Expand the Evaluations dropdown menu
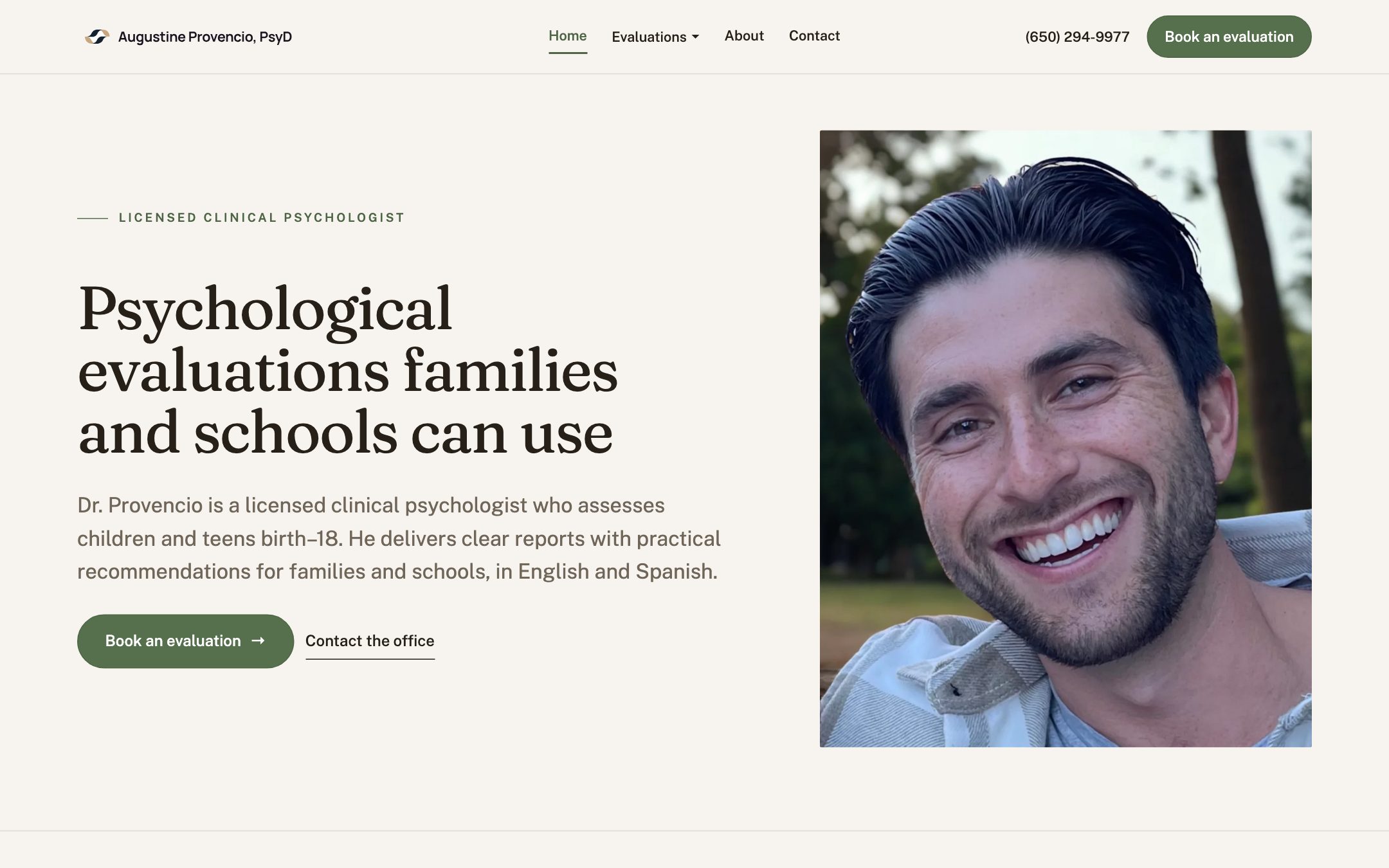1389x868 pixels. (x=655, y=37)
